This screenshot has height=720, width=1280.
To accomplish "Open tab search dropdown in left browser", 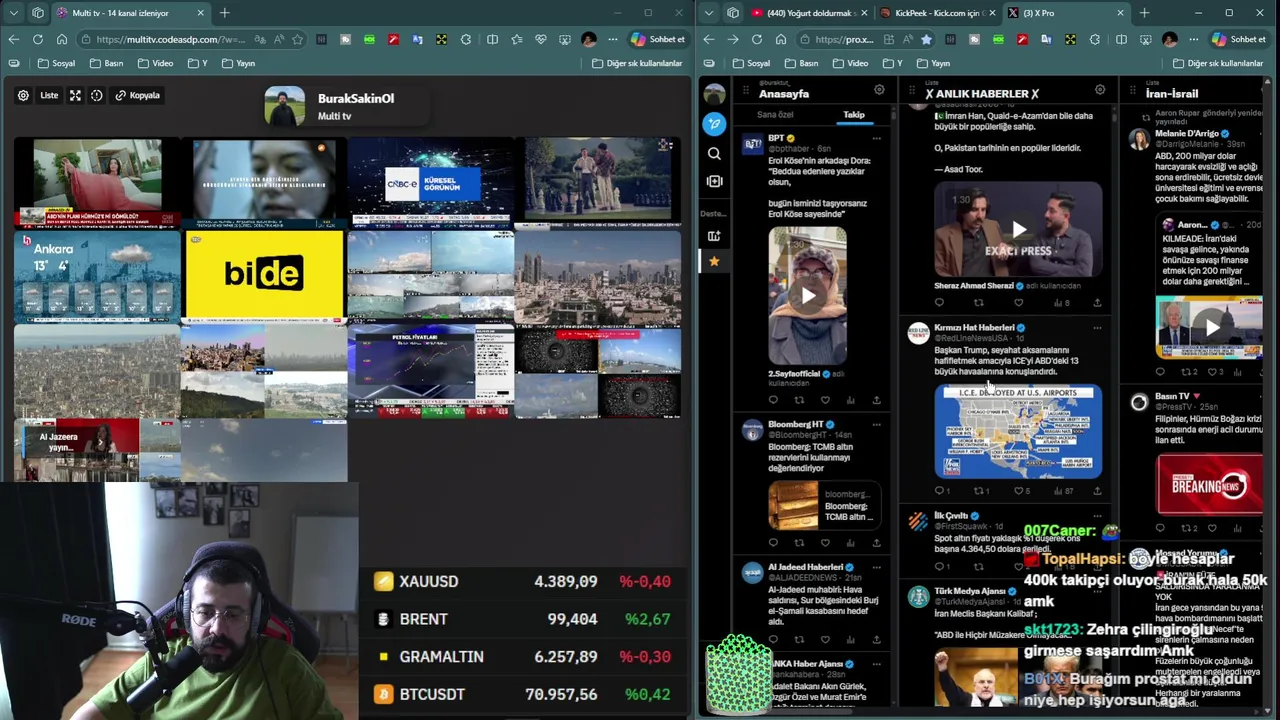I will point(13,13).
